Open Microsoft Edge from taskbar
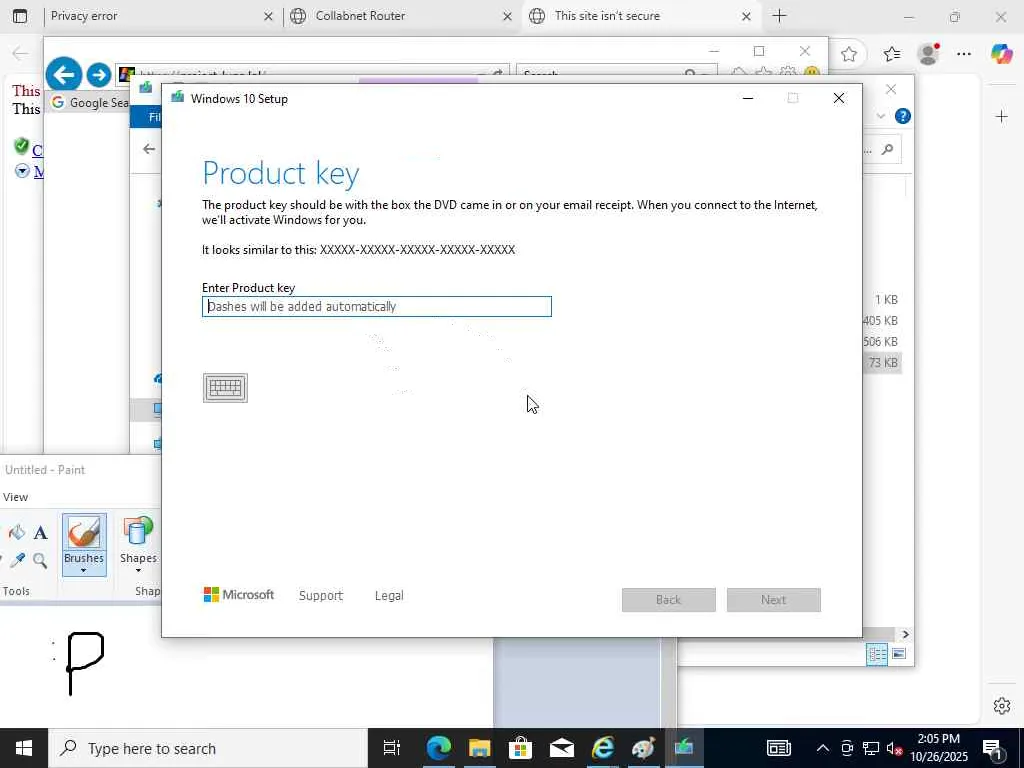The width and height of the screenshot is (1024, 768). pyautogui.click(x=438, y=748)
